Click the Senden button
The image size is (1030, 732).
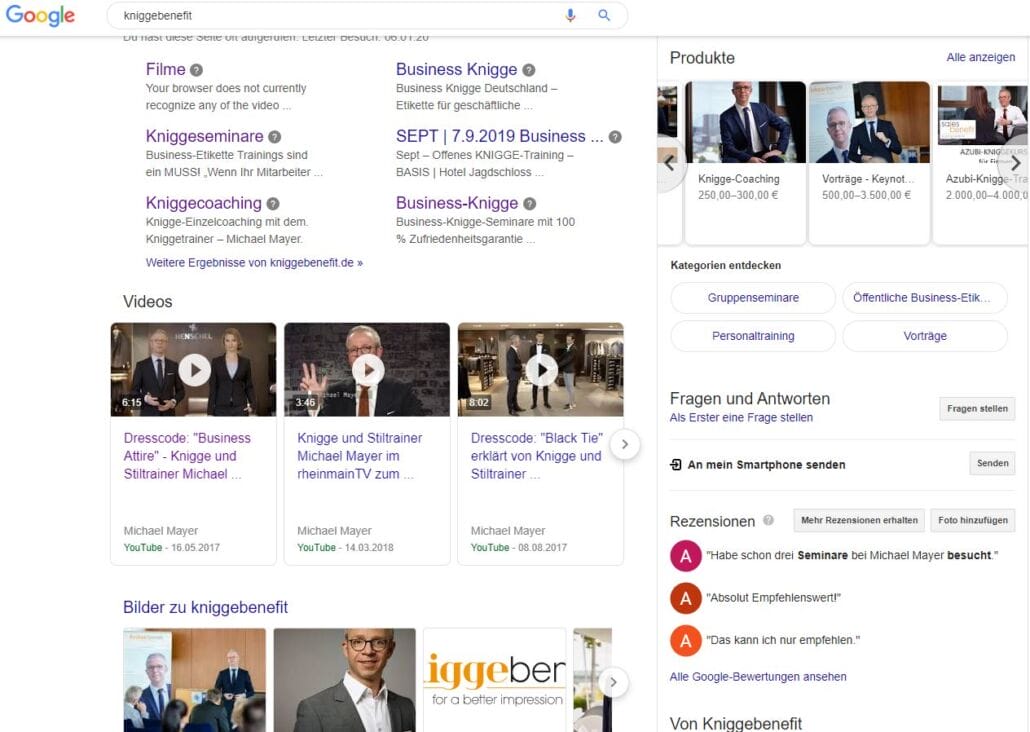tap(992, 463)
